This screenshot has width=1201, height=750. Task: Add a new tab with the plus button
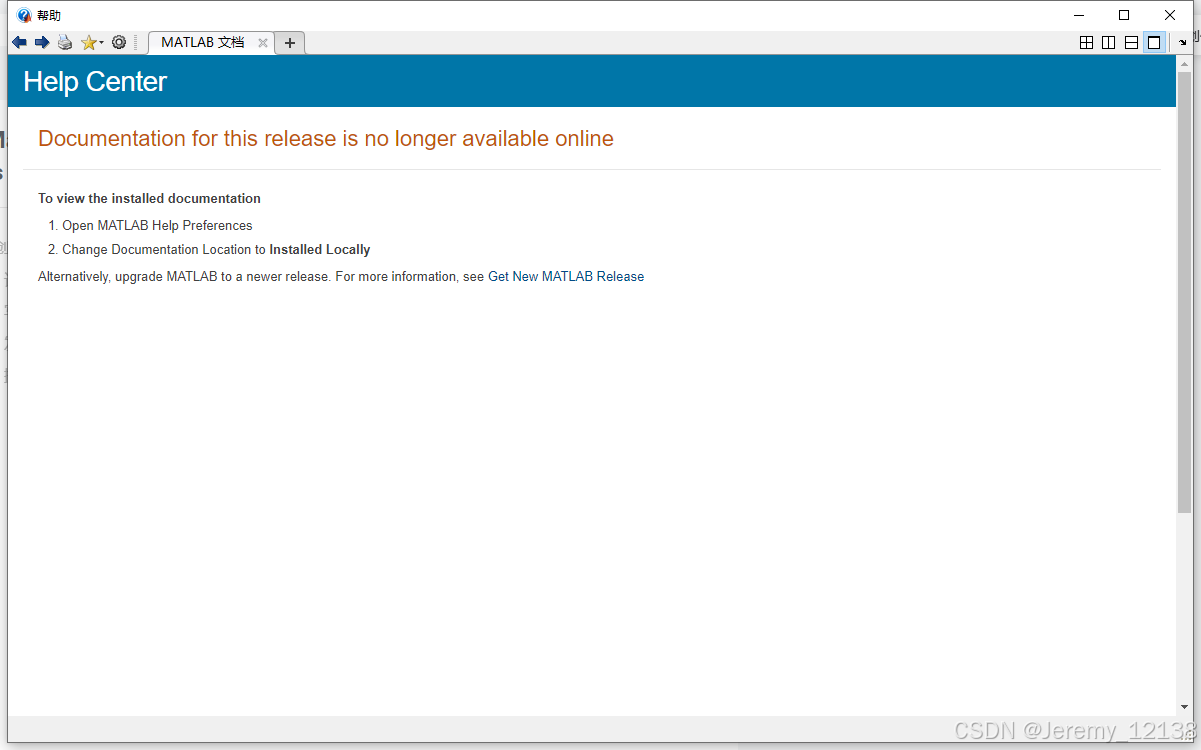pyautogui.click(x=290, y=43)
